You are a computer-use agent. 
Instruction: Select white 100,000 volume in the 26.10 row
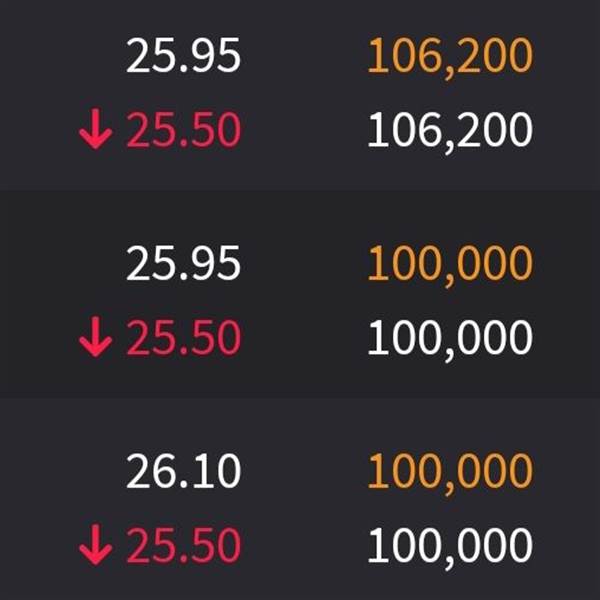coord(449,546)
